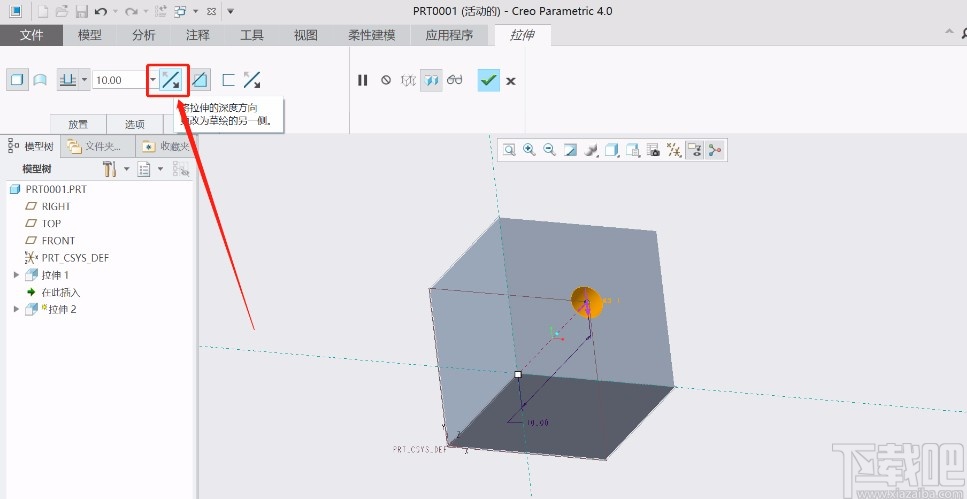Click the windows switch icon
The image size is (967, 499).
(x=181, y=11)
